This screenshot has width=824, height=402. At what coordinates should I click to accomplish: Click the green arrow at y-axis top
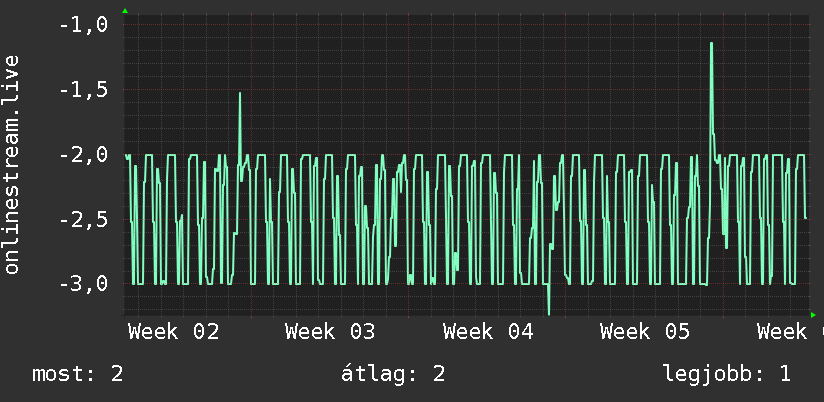pyautogui.click(x=125, y=11)
